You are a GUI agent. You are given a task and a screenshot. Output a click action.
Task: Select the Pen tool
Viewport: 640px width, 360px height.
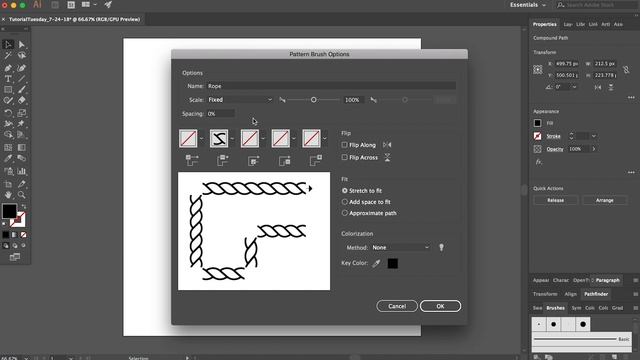click(x=8, y=68)
